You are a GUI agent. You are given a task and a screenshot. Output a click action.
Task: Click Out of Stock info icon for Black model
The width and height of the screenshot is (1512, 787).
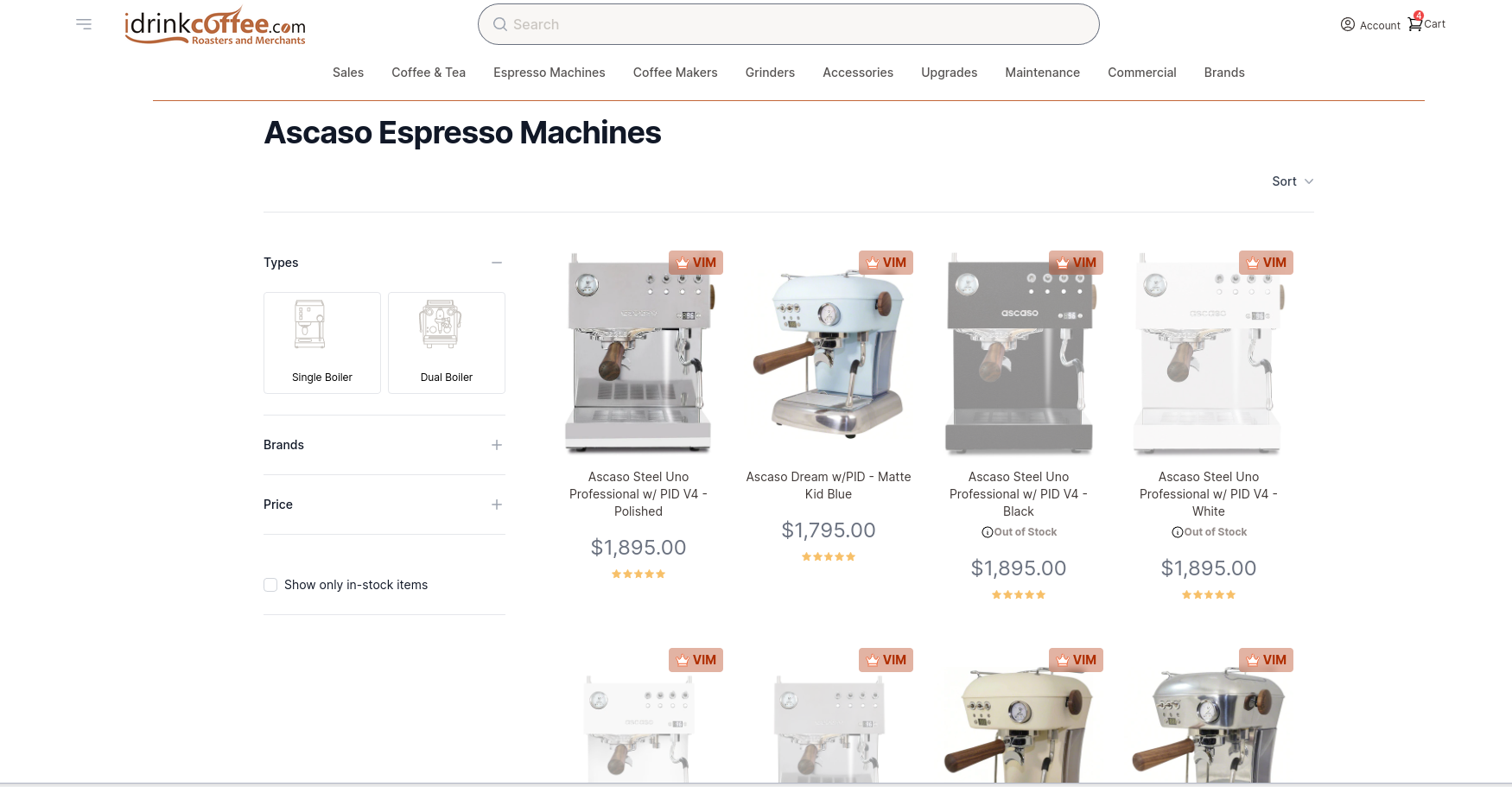(x=987, y=532)
